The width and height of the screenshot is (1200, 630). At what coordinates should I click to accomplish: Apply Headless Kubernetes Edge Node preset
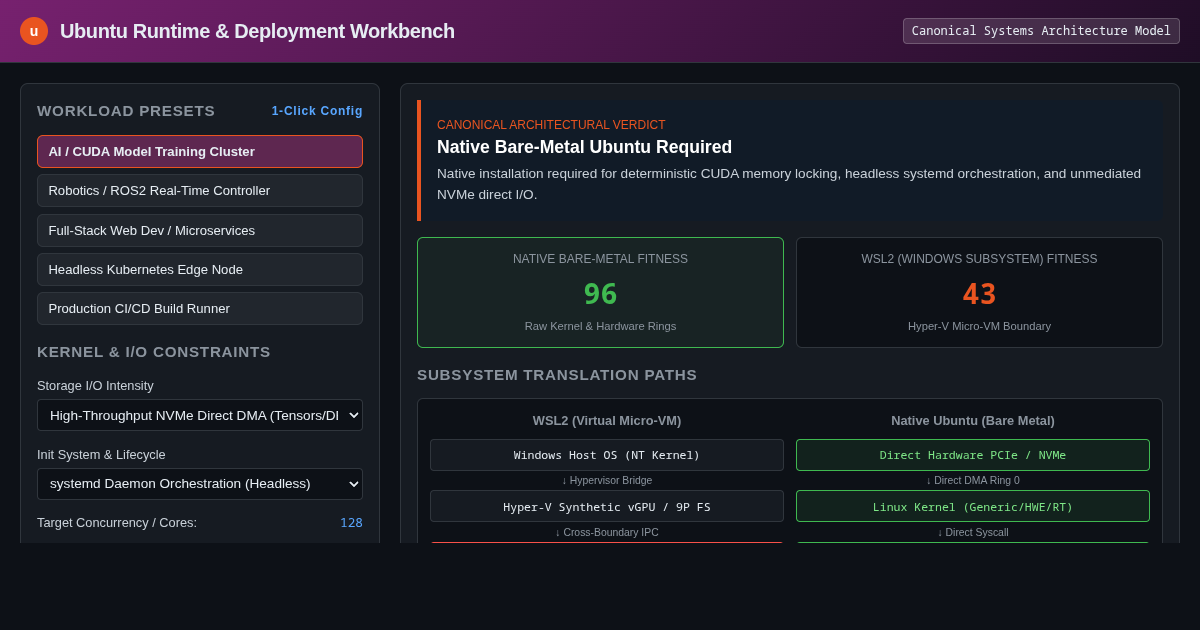coord(200,269)
